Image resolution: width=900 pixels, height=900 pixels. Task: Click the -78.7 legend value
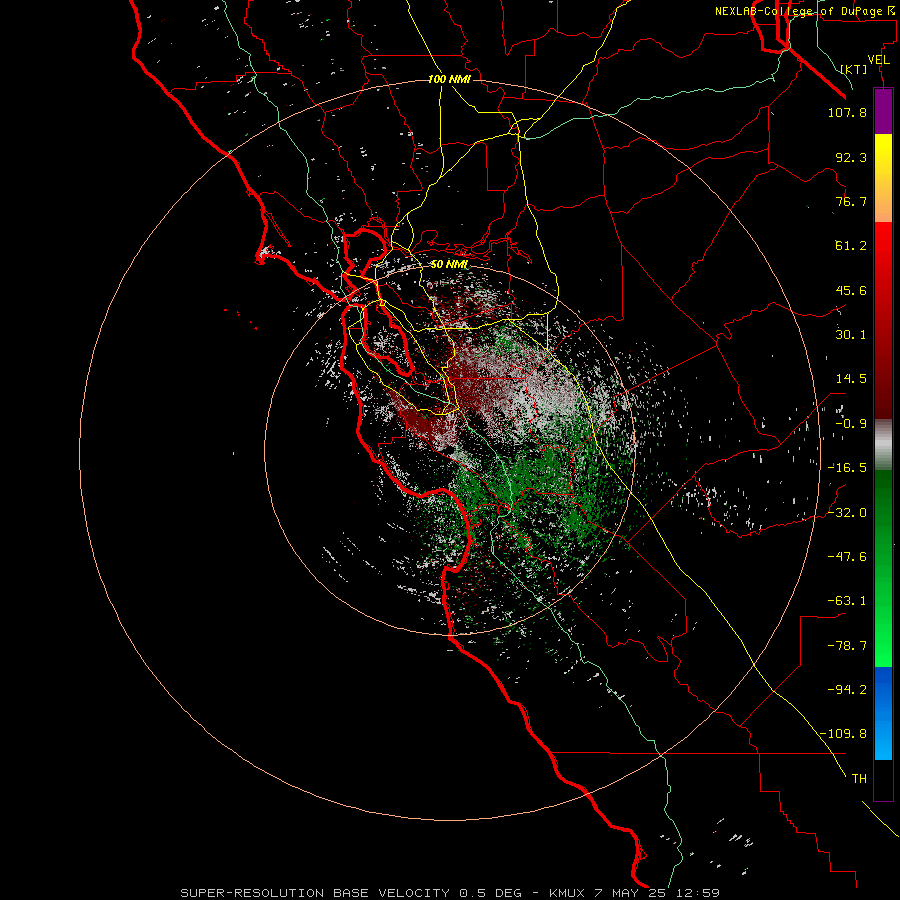click(x=847, y=646)
